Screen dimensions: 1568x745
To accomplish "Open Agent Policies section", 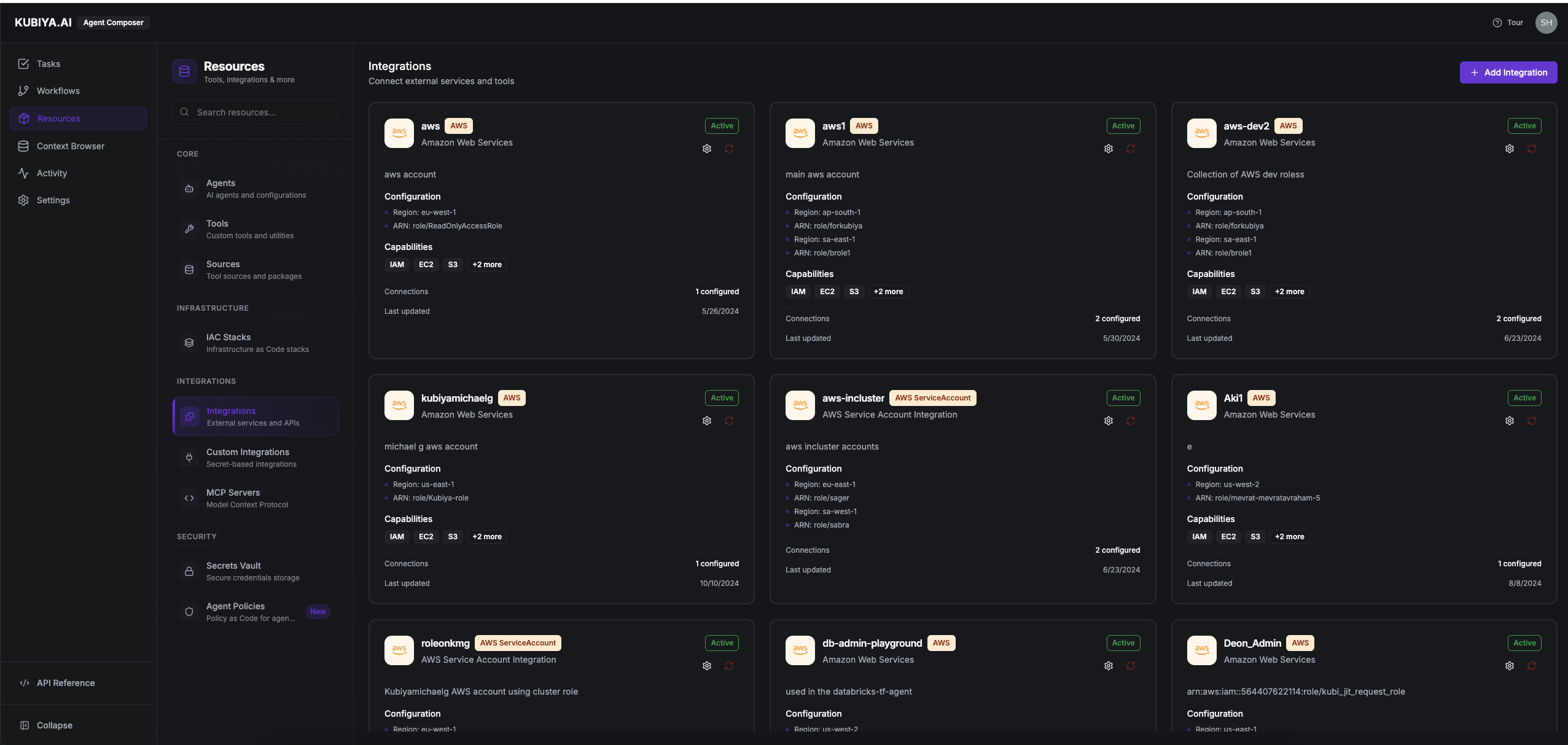I will pos(255,612).
